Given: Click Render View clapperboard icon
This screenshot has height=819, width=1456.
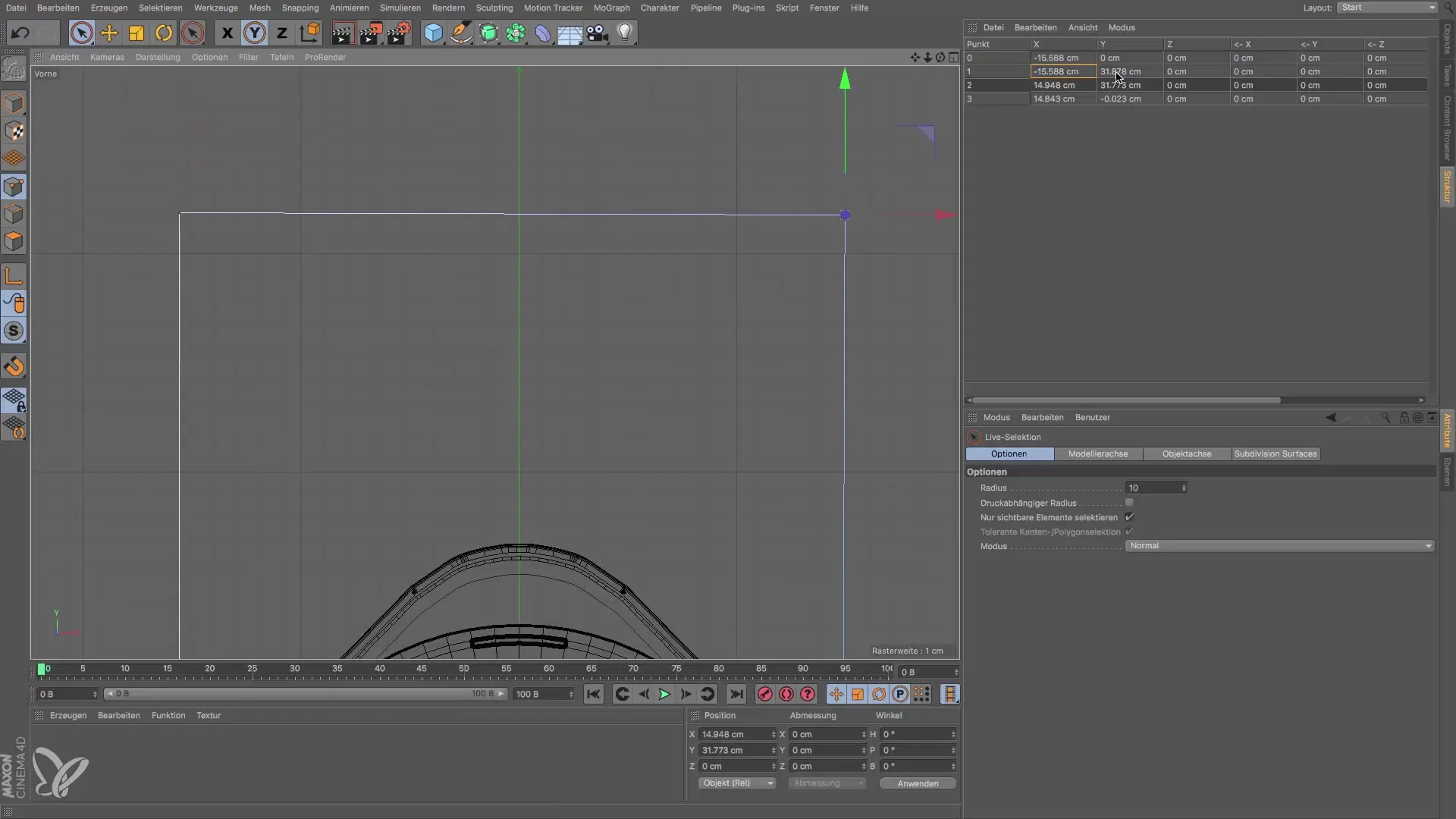Looking at the screenshot, I should tap(343, 33).
